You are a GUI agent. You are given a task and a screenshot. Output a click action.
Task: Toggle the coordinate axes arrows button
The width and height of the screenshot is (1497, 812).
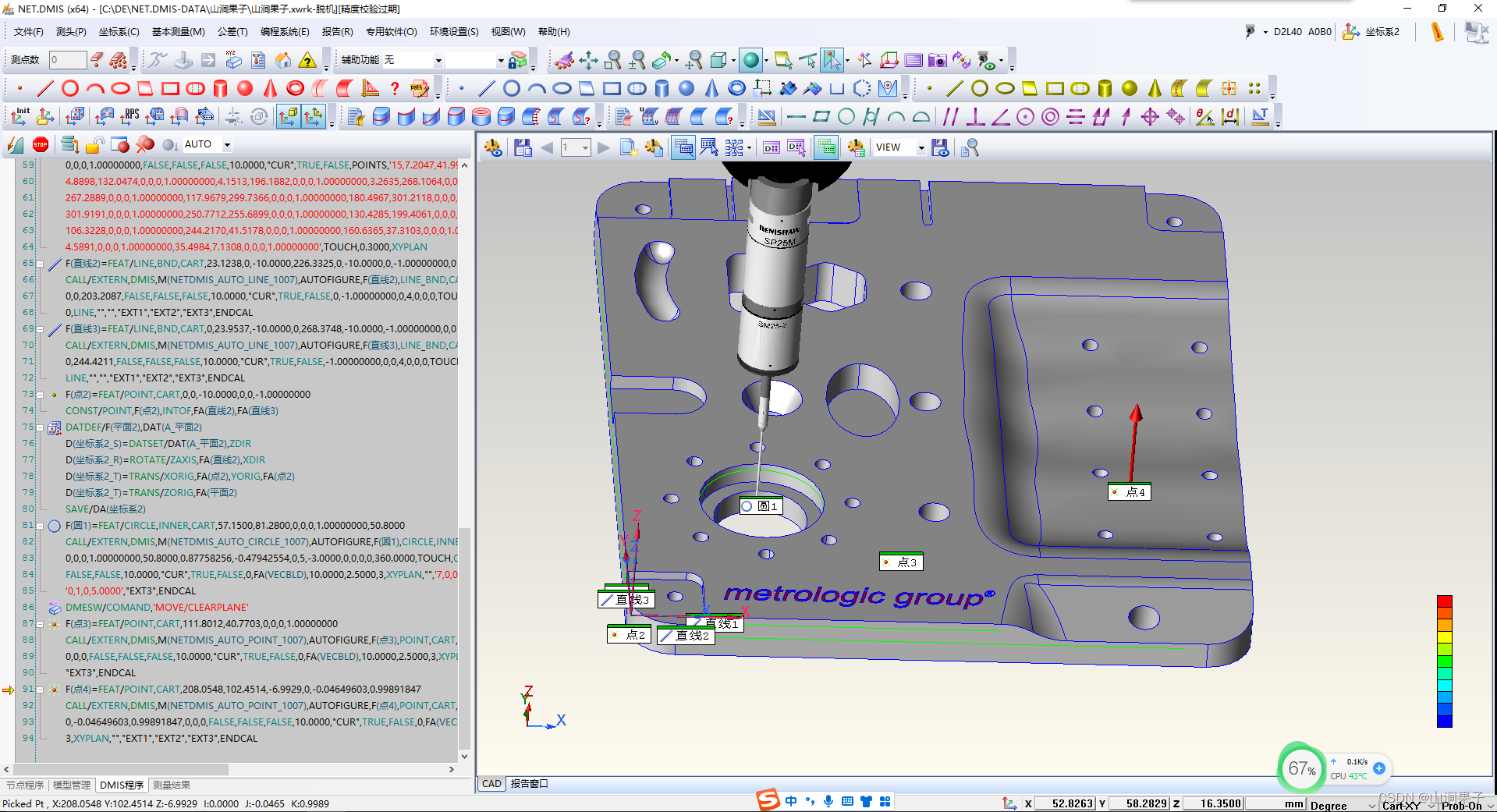[313, 116]
